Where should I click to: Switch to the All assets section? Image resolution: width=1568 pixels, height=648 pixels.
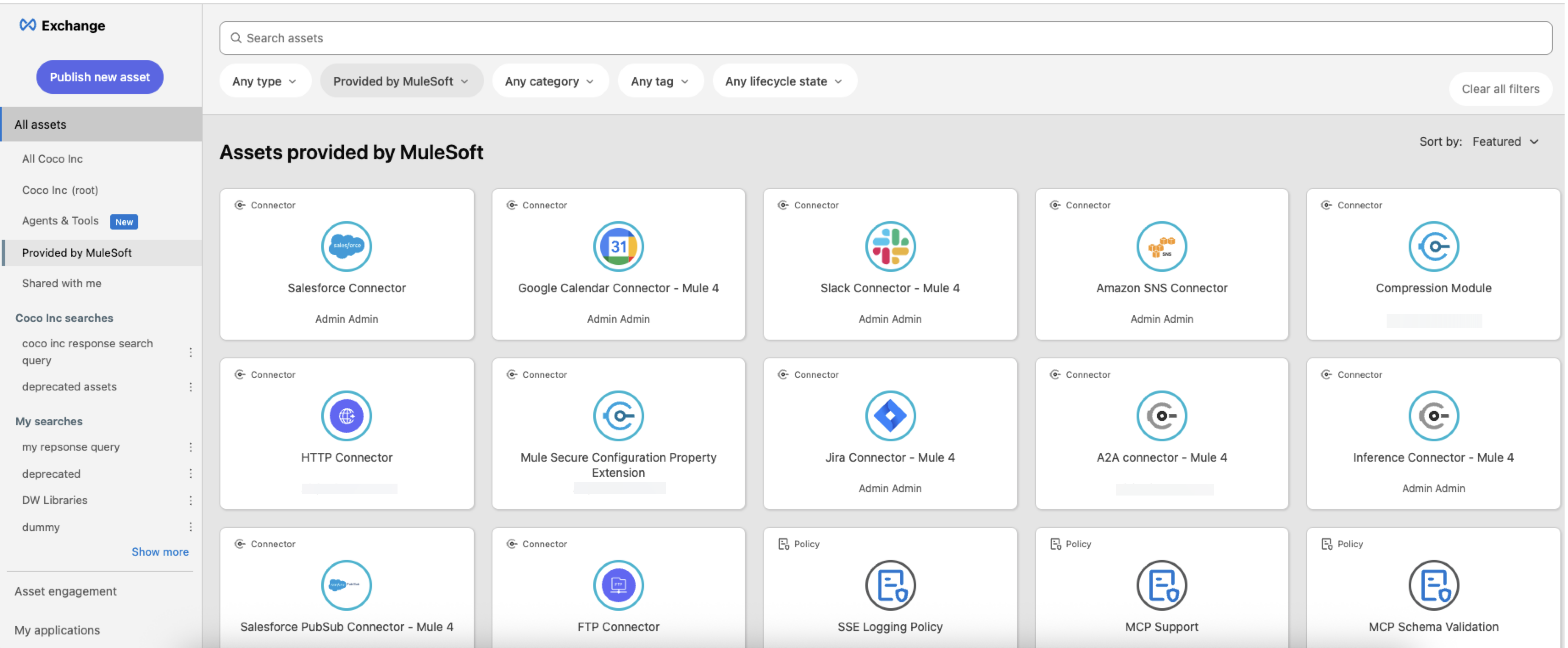coord(40,124)
